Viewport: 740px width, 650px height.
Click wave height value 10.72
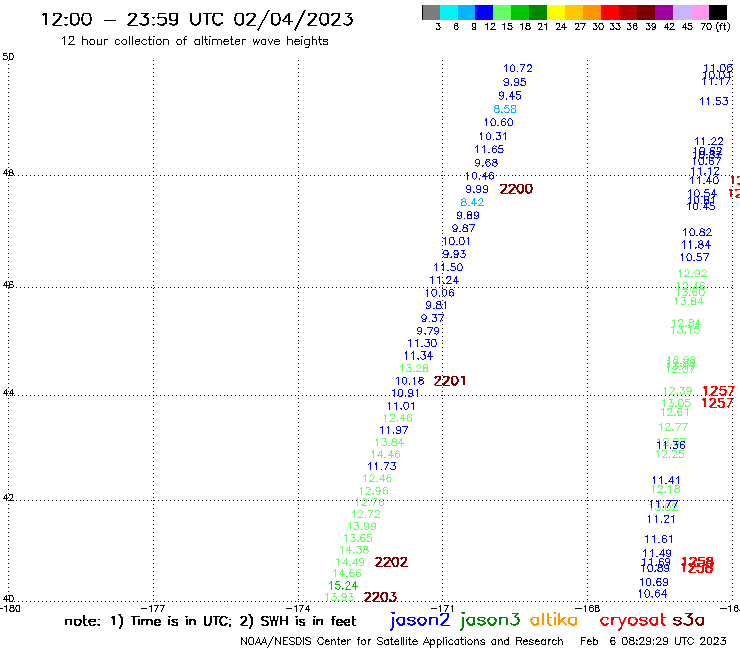coord(518,68)
